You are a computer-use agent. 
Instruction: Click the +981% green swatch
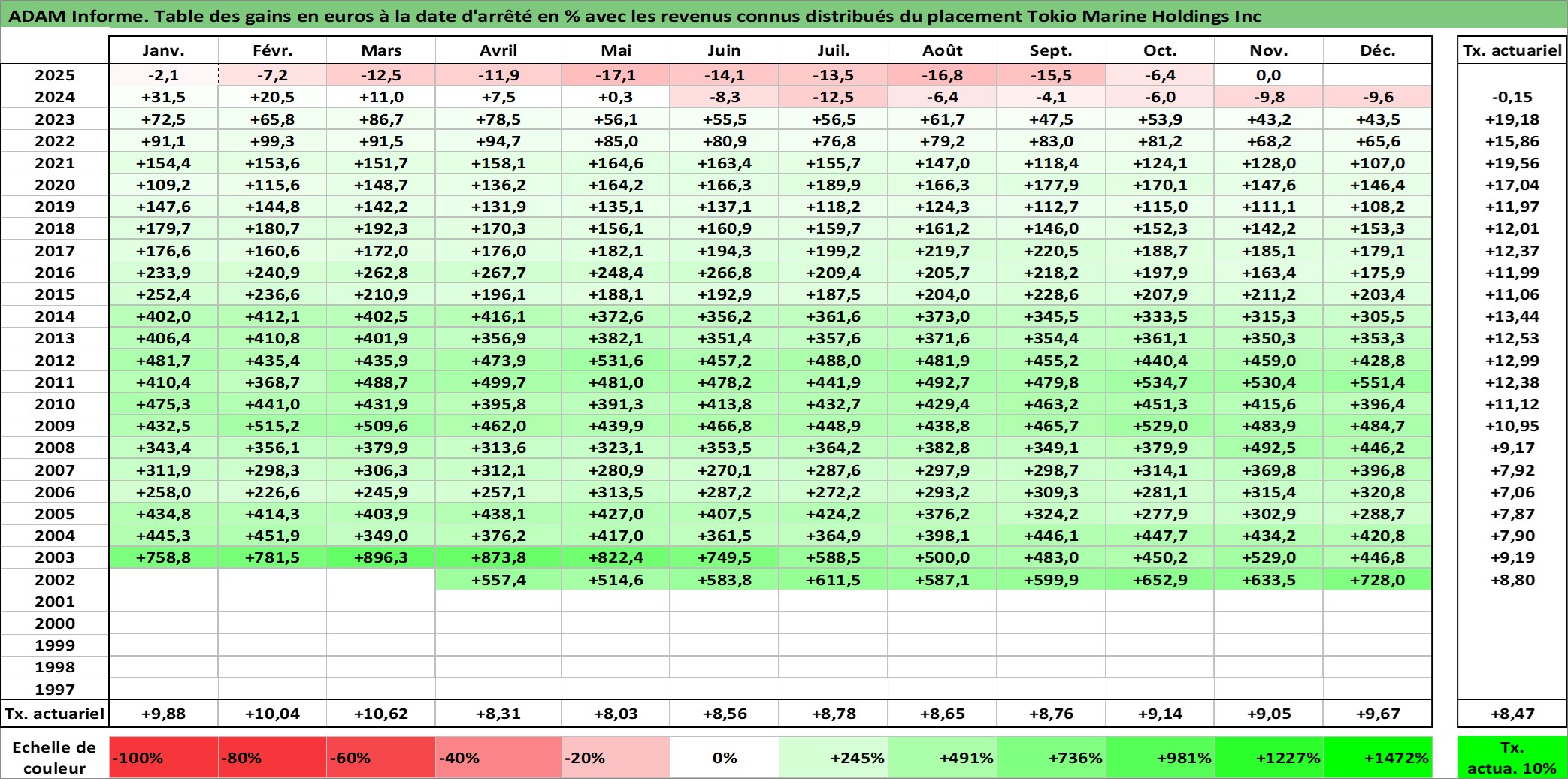[1160, 757]
